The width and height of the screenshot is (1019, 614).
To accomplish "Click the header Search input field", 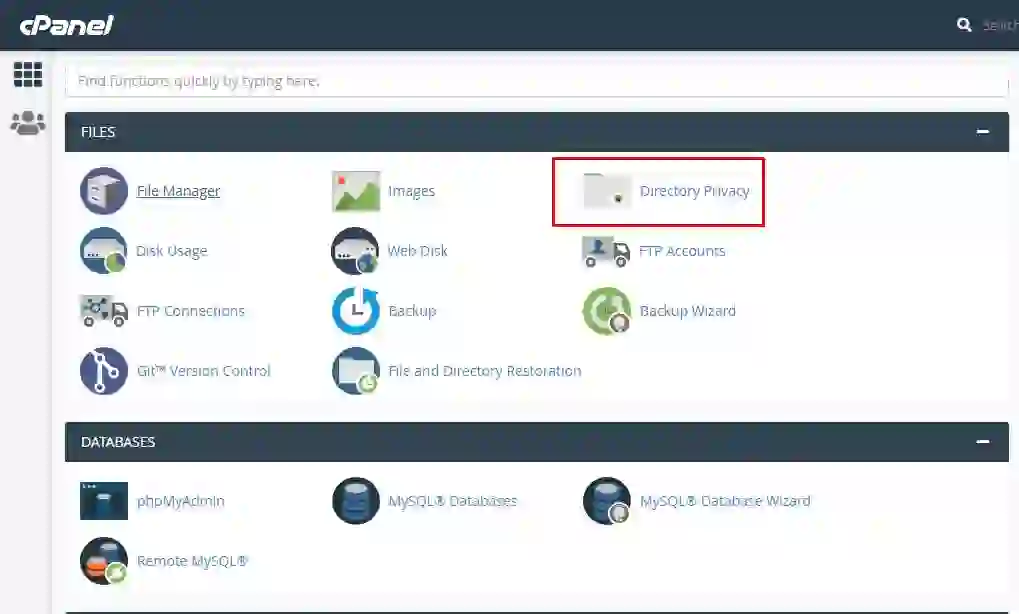I will (1000, 25).
